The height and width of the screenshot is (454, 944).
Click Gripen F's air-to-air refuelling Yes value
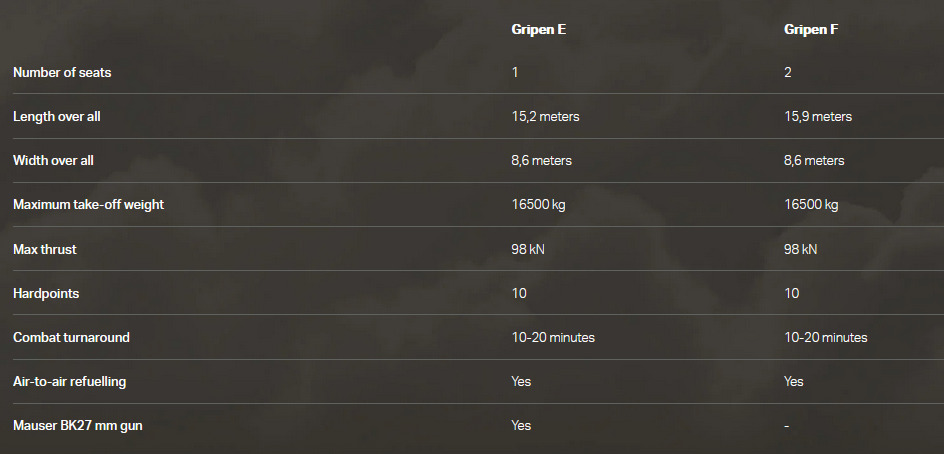794,381
